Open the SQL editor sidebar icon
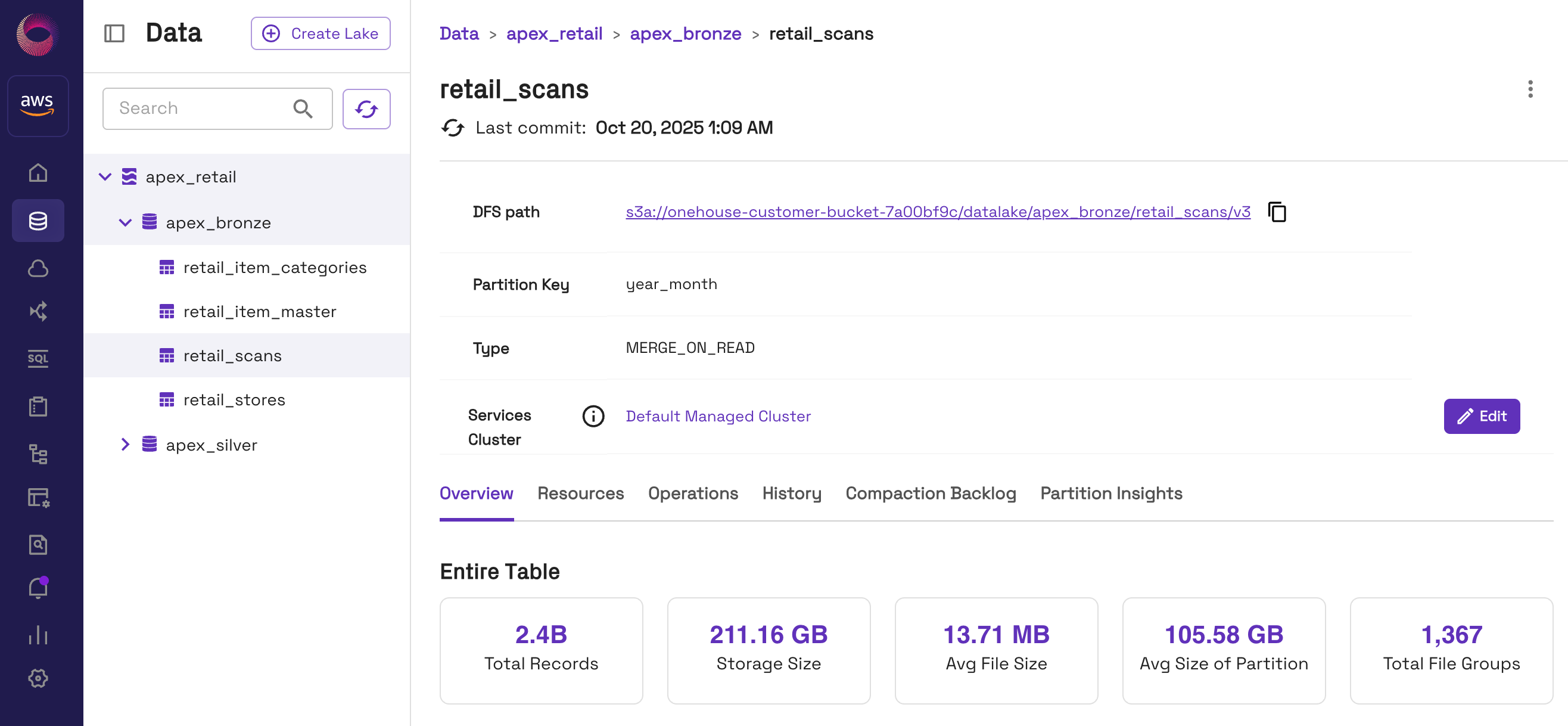The width and height of the screenshot is (1568, 726). coord(38,358)
